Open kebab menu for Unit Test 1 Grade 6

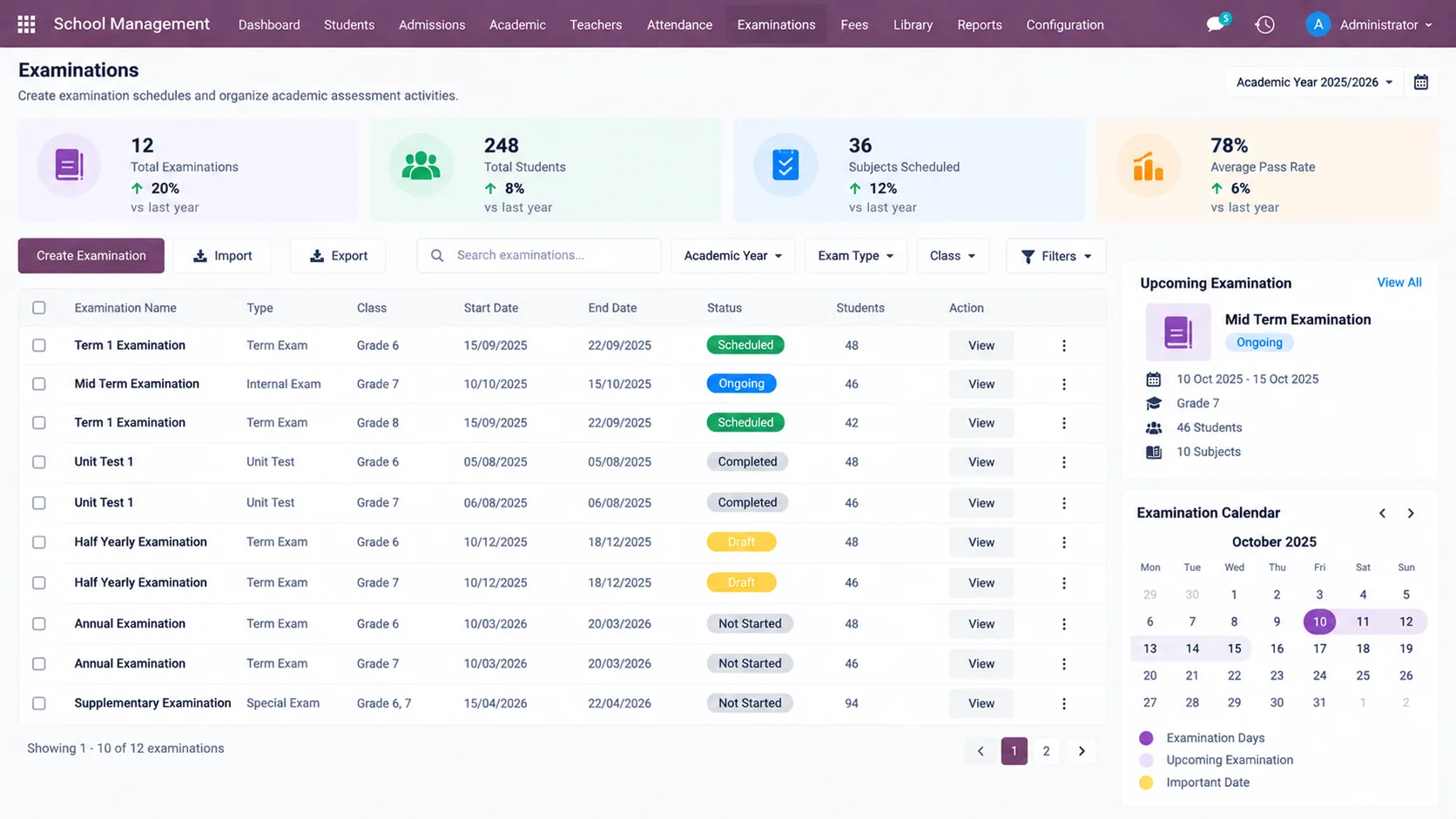1064,462
